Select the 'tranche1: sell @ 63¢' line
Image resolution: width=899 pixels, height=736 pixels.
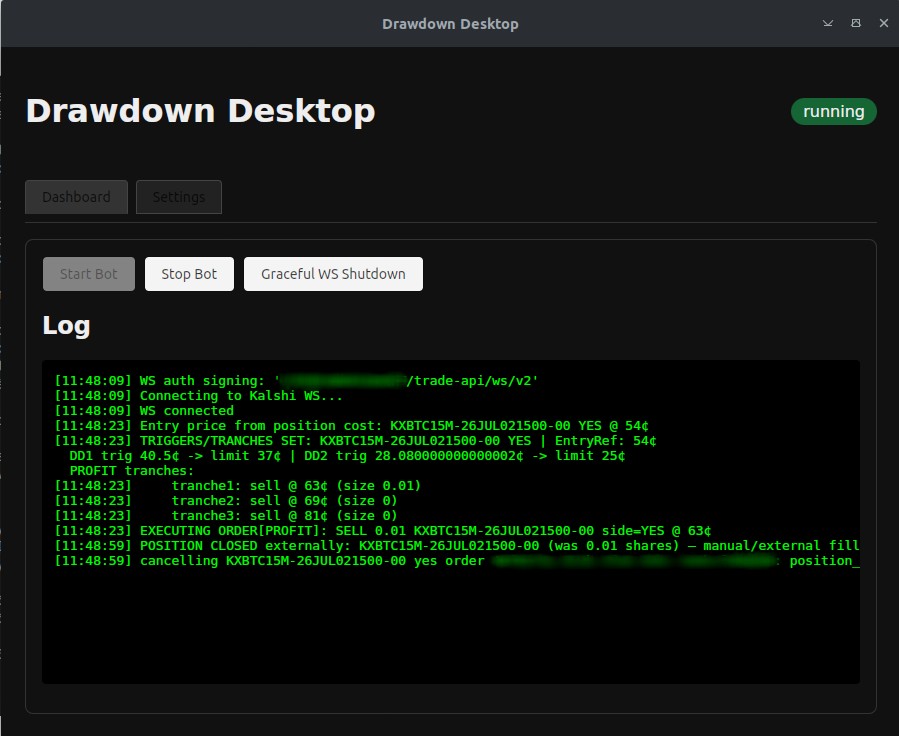238,486
